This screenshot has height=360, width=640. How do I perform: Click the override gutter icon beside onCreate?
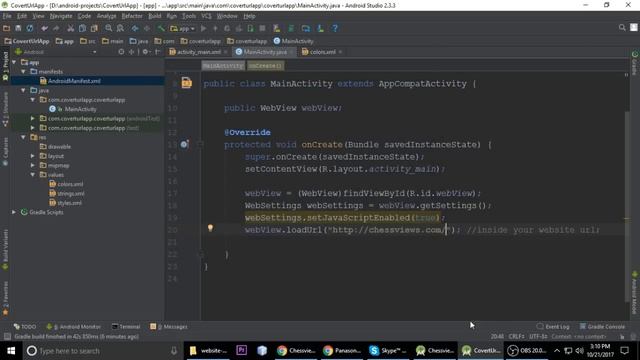point(184,144)
